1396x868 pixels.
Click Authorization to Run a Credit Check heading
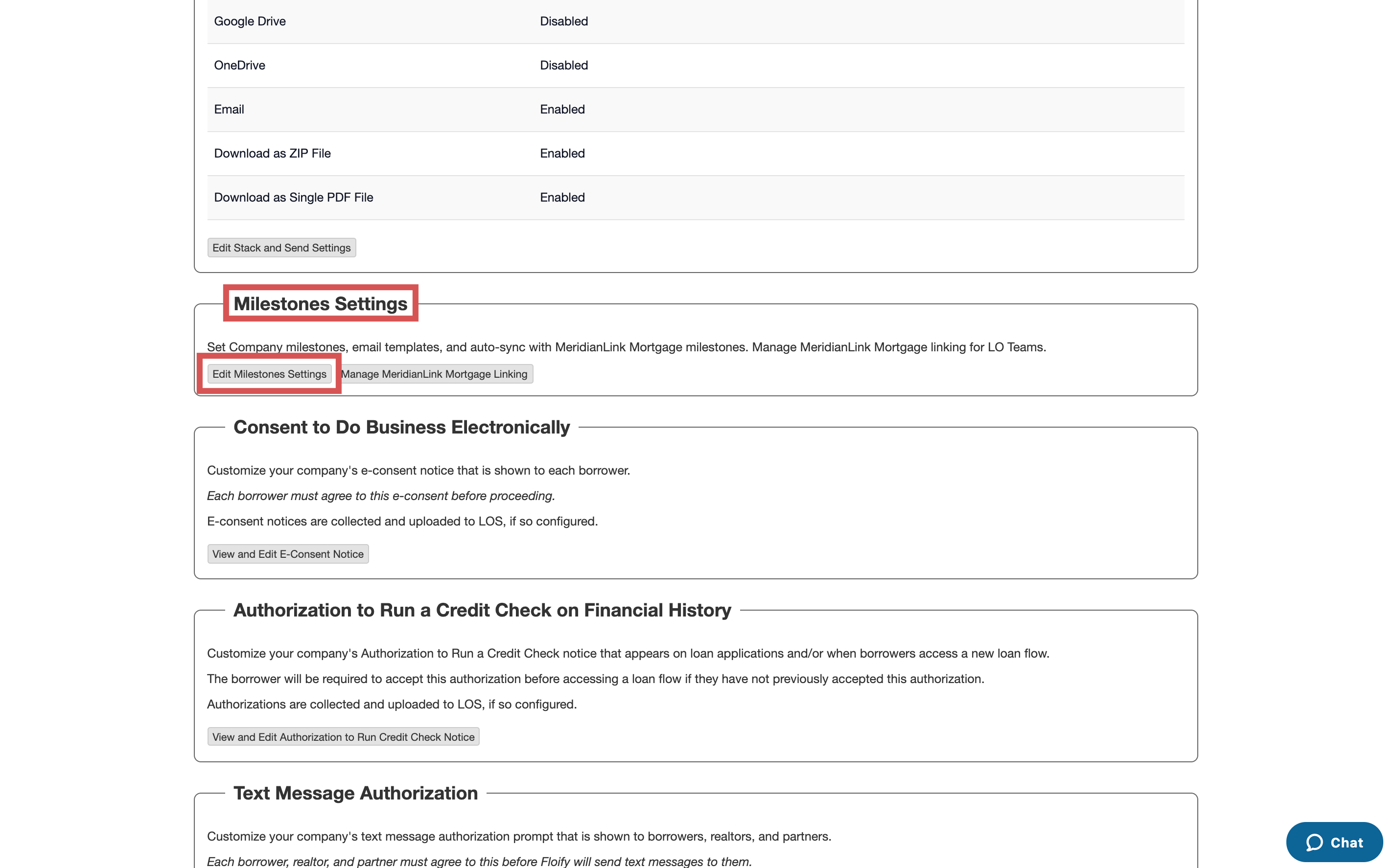[482, 610]
